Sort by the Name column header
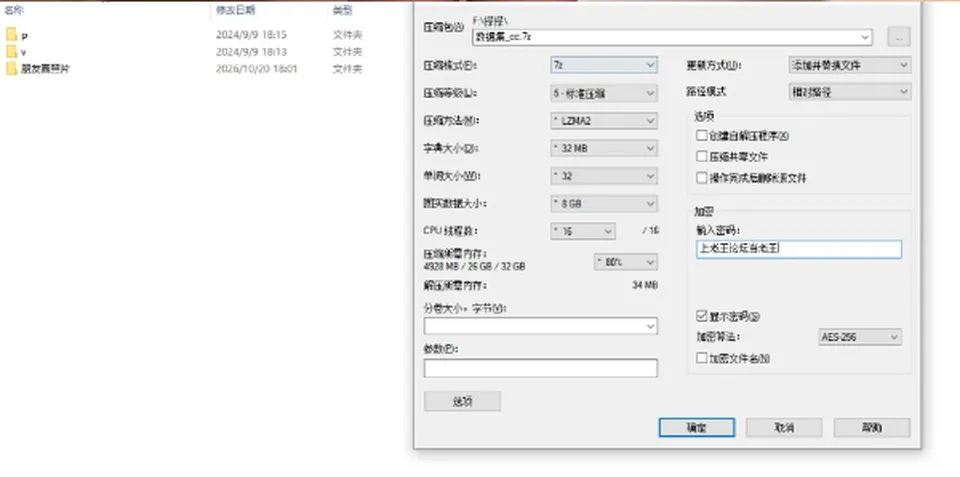 point(13,10)
